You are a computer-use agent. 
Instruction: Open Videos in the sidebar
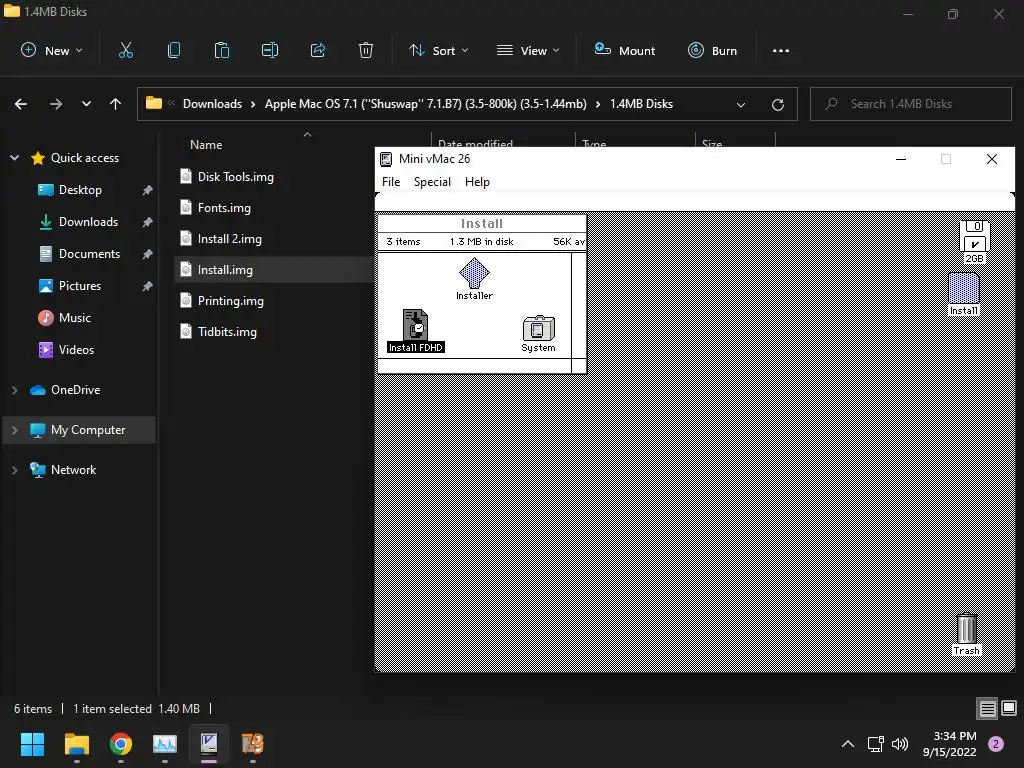76,350
